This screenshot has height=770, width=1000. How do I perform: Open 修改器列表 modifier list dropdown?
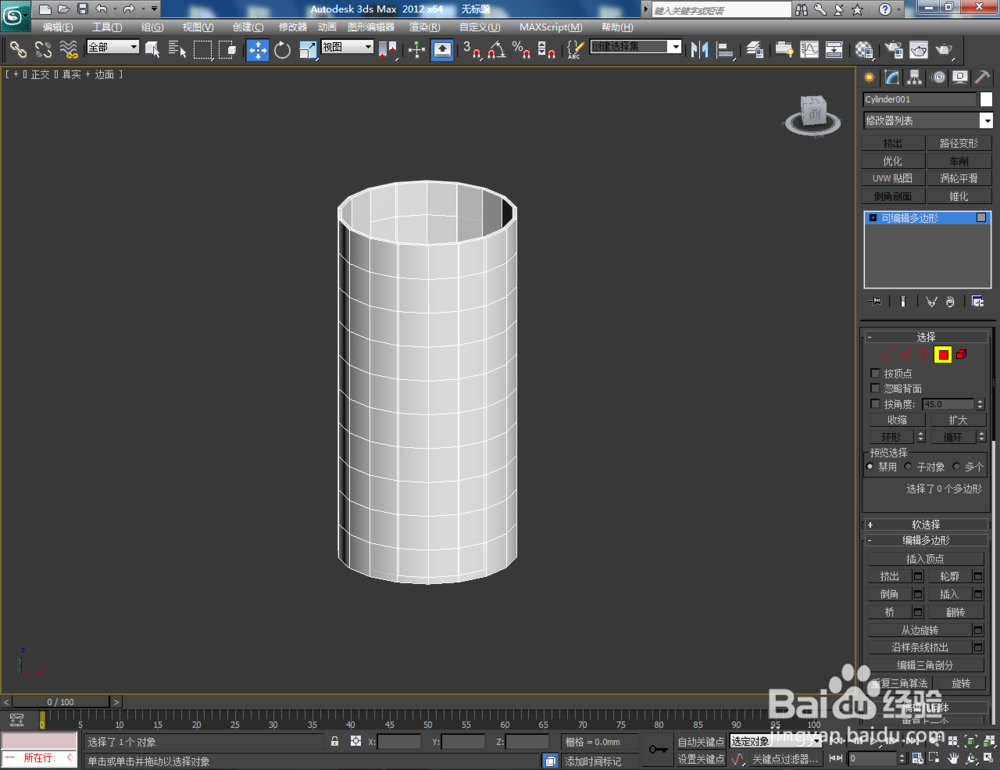[928, 121]
